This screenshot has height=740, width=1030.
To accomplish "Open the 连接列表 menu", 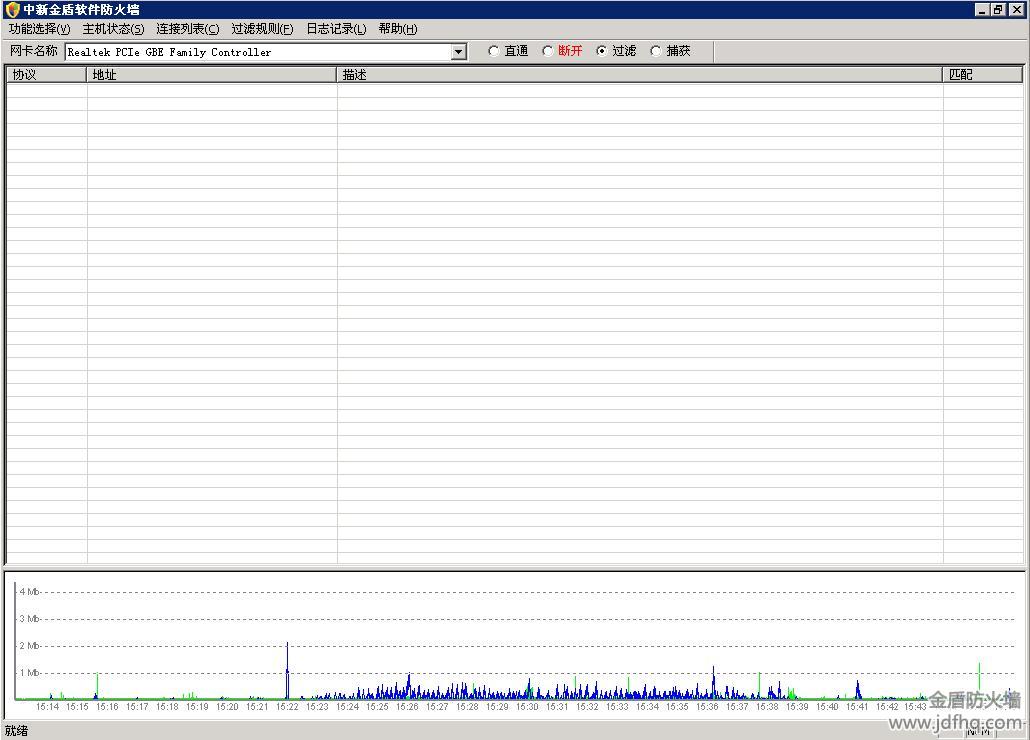I will (x=187, y=29).
